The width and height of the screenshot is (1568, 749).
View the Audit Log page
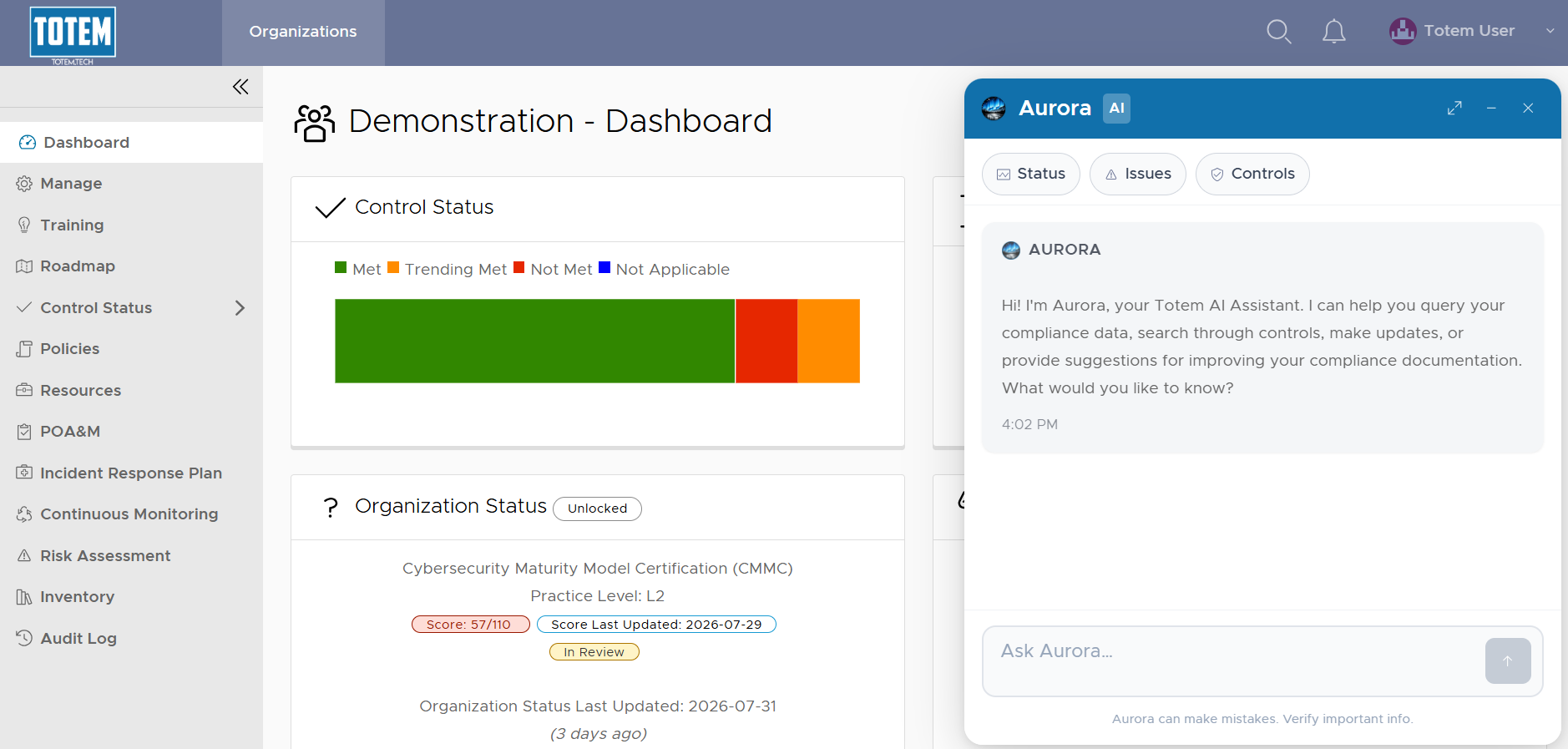click(x=131, y=638)
